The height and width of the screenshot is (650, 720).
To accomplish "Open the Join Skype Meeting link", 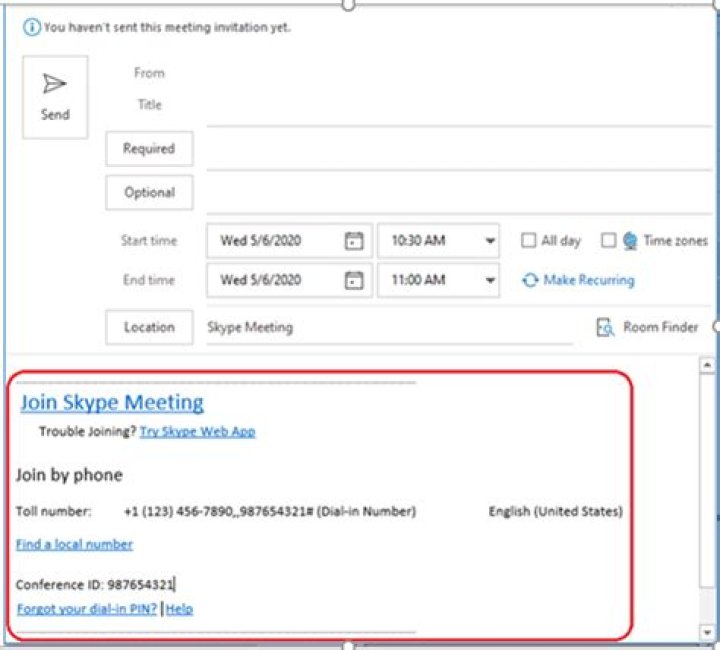I will pos(112,403).
